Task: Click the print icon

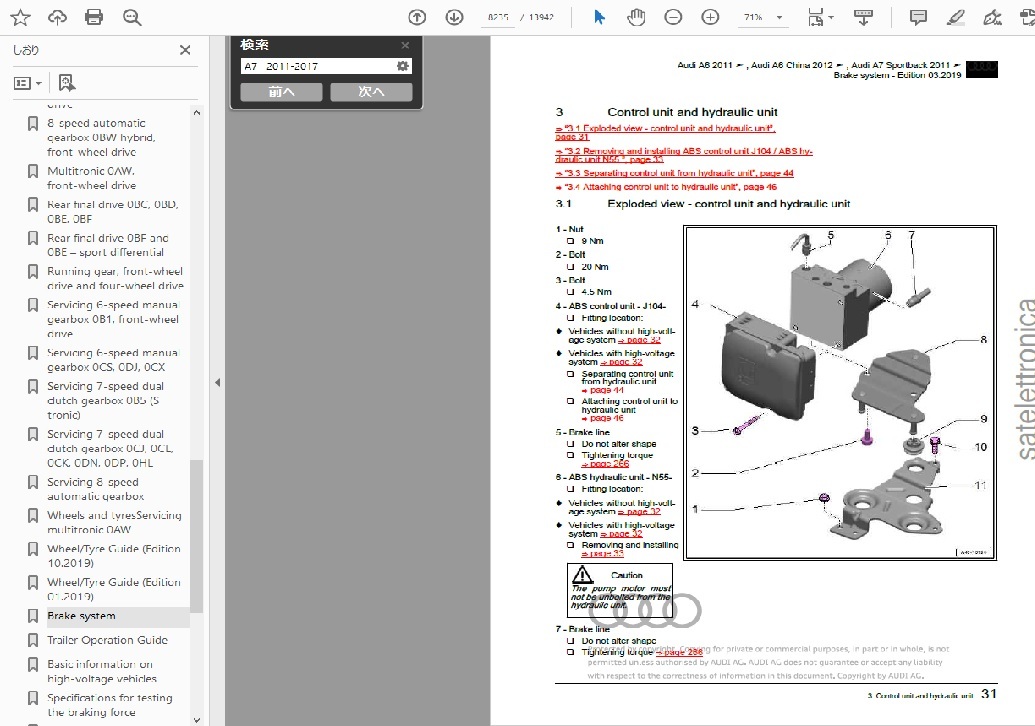Action: click(x=94, y=17)
